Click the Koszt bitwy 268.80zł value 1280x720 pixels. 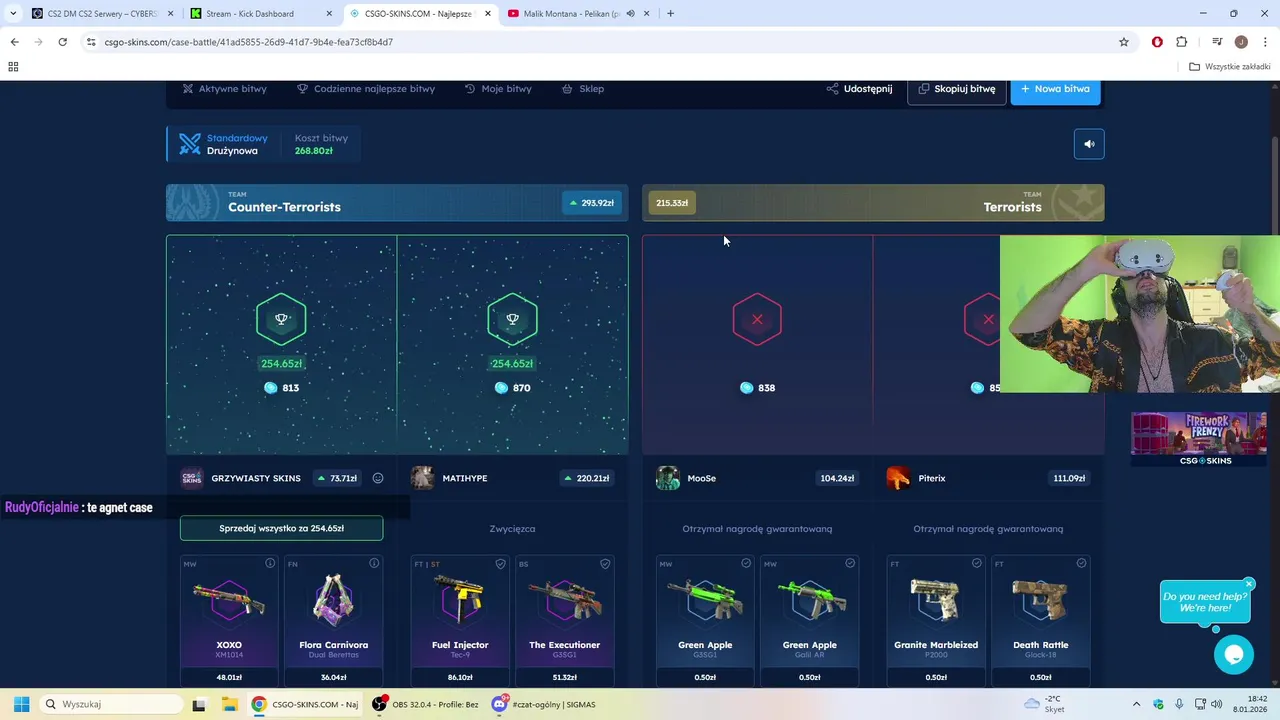[x=314, y=151]
